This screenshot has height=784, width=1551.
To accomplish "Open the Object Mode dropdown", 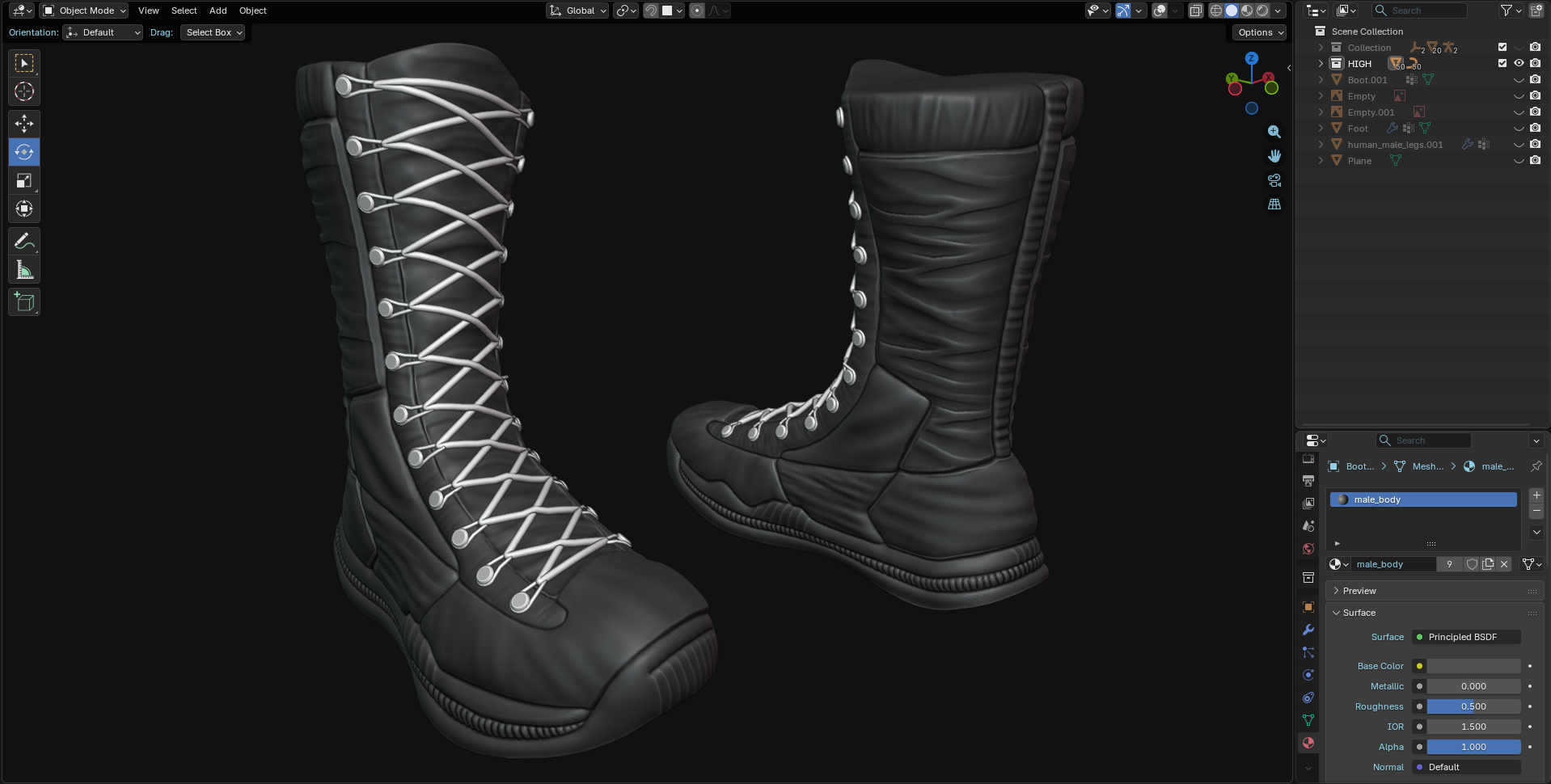I will click(x=85, y=11).
